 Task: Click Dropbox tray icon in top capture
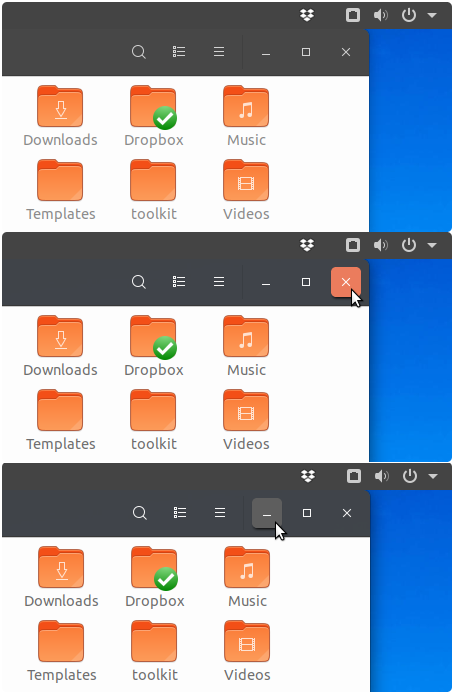[307, 15]
